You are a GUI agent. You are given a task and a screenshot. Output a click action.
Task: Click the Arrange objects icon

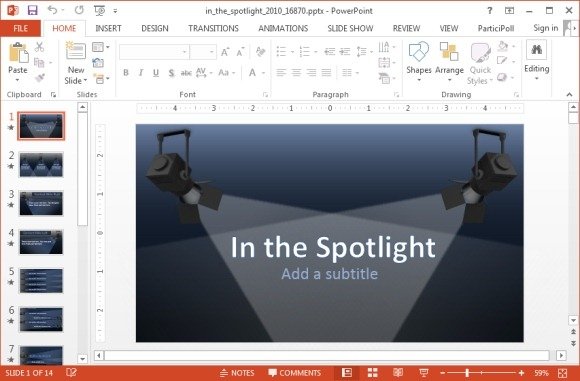[x=449, y=51]
